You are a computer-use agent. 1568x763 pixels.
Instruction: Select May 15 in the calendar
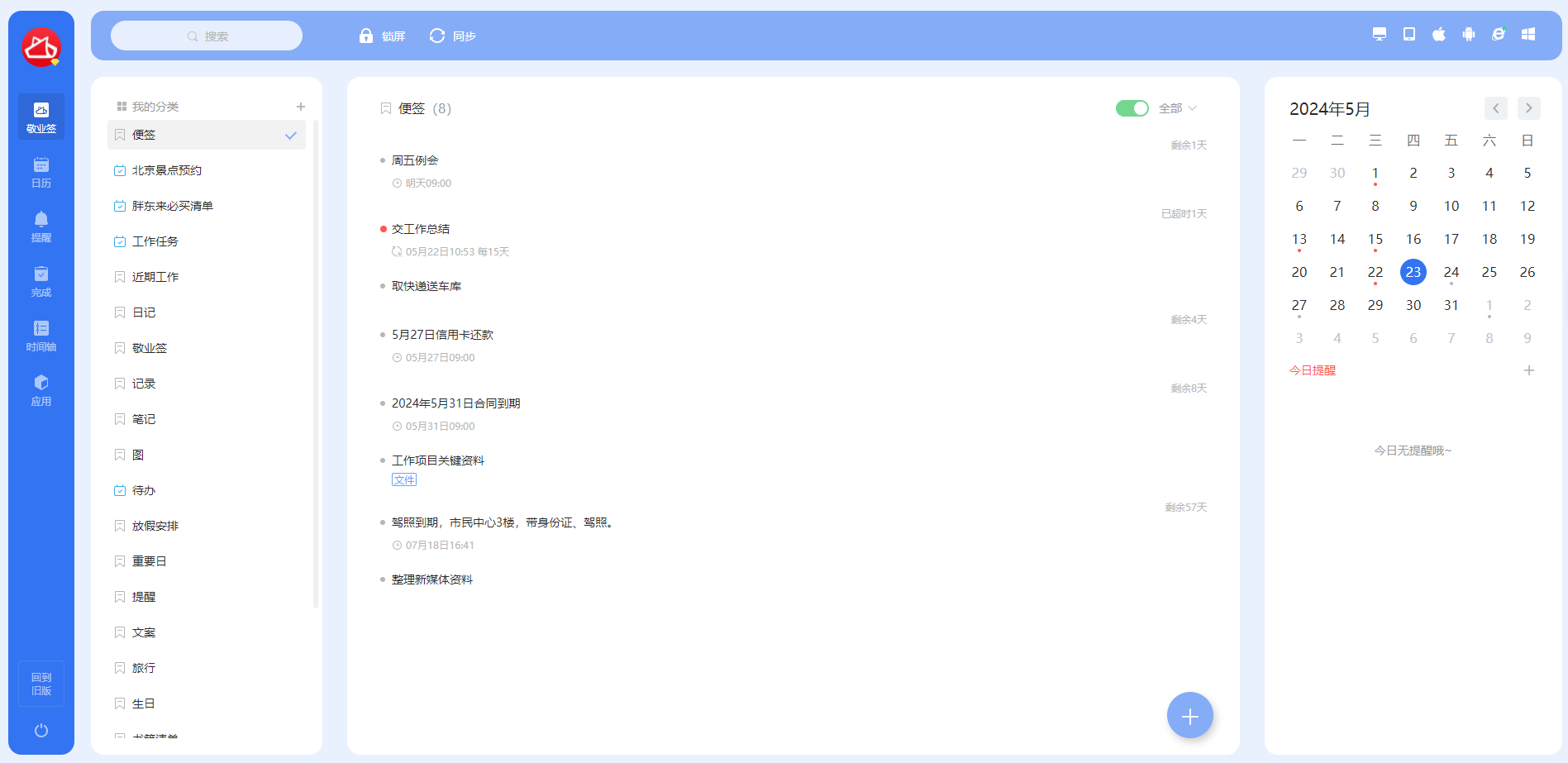tap(1375, 239)
